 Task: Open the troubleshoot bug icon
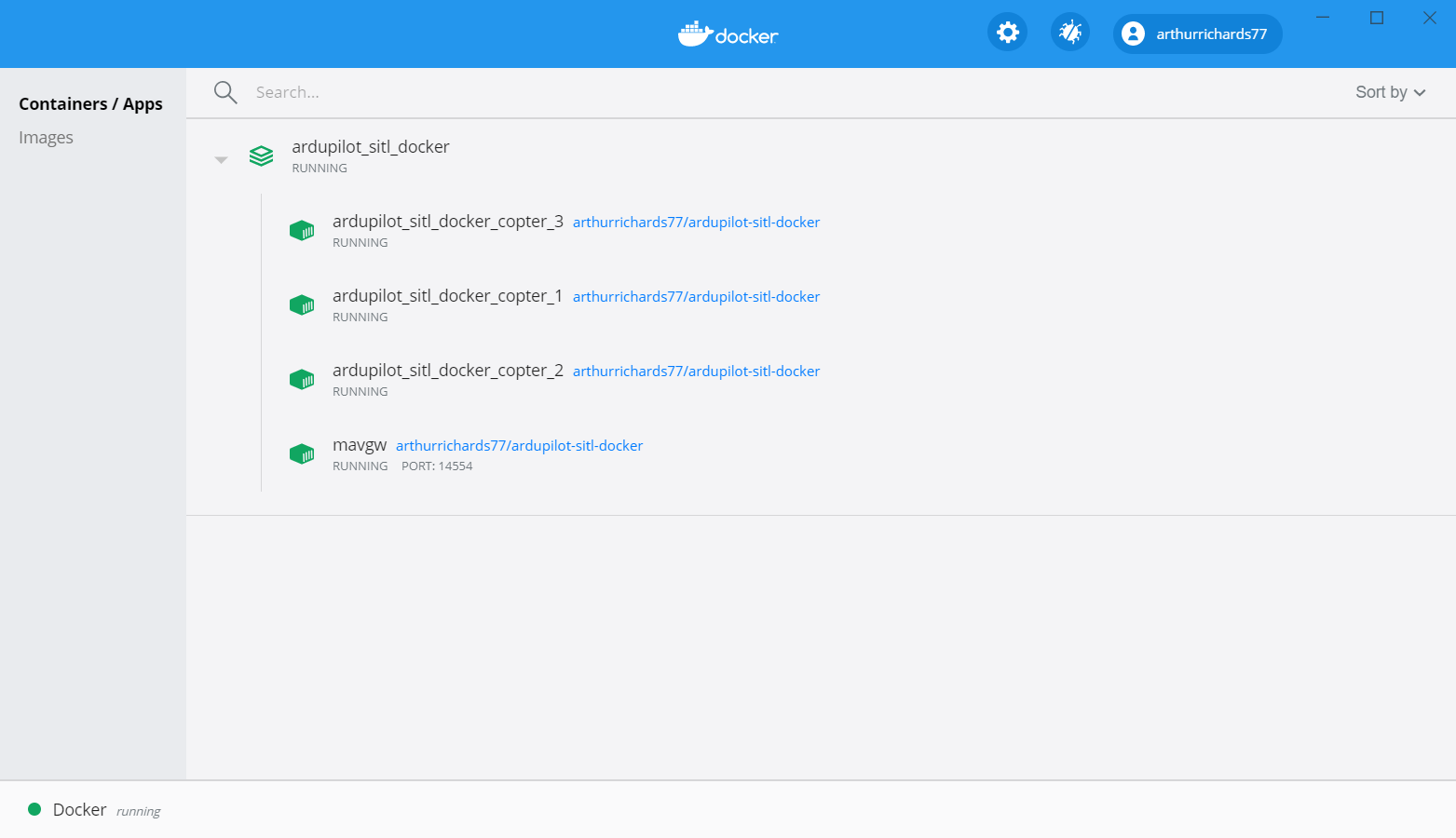pos(1070,33)
